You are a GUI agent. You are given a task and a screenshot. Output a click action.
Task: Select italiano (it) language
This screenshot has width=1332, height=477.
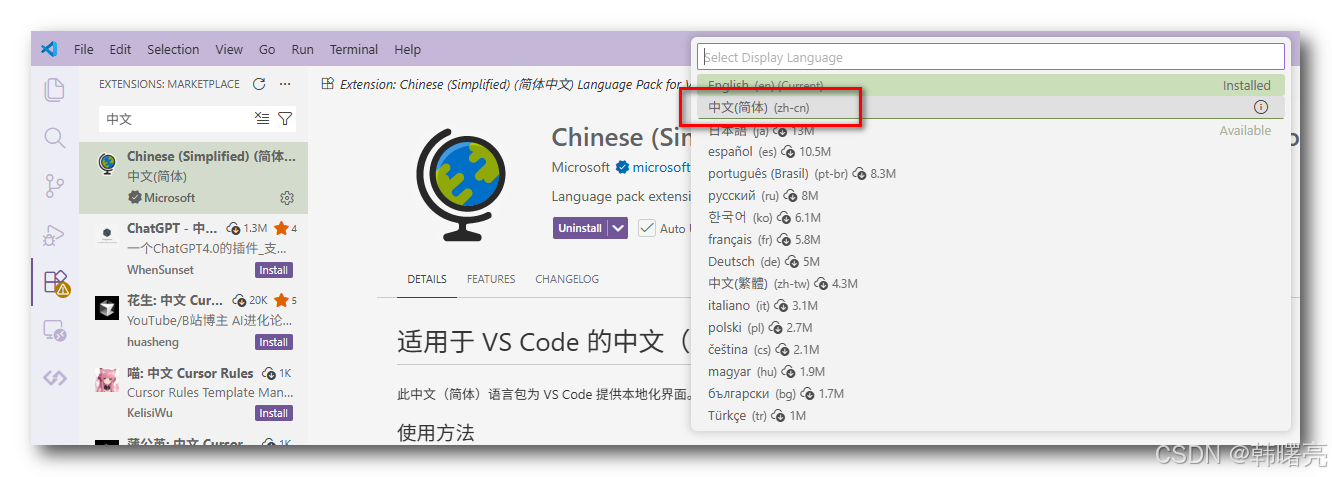990,306
